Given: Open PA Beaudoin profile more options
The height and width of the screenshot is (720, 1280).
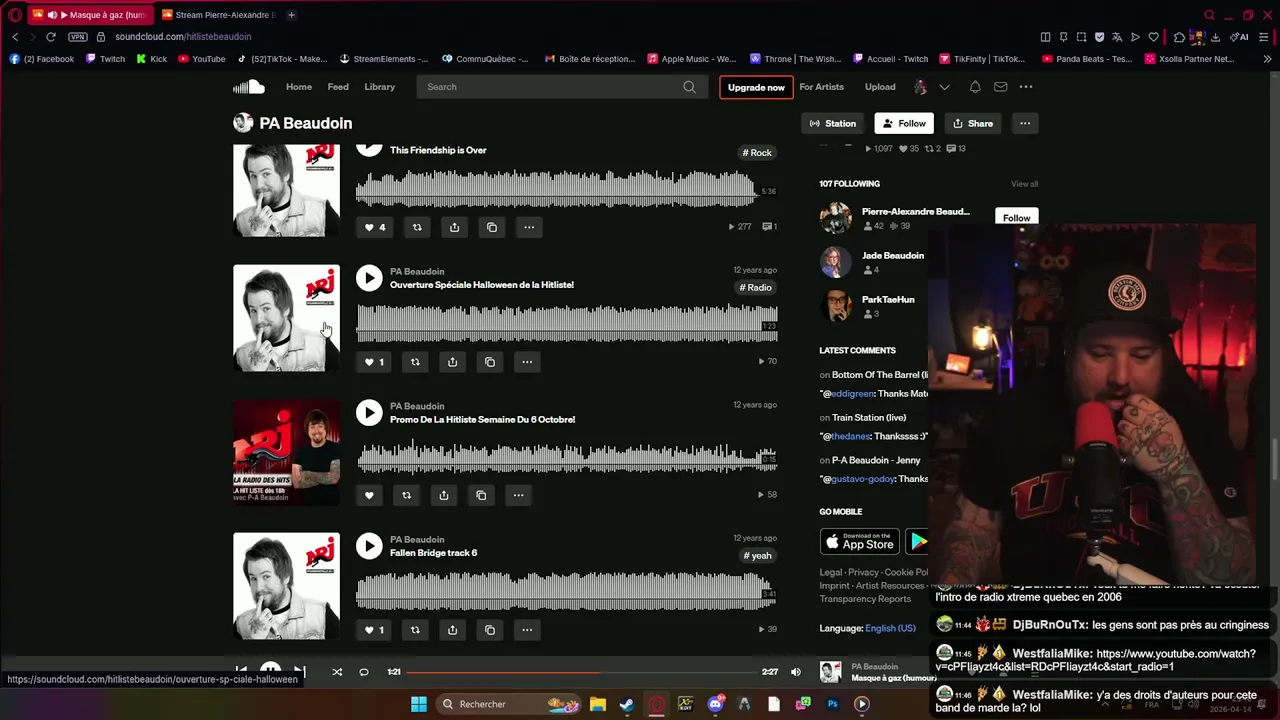Looking at the screenshot, I should 1025,123.
